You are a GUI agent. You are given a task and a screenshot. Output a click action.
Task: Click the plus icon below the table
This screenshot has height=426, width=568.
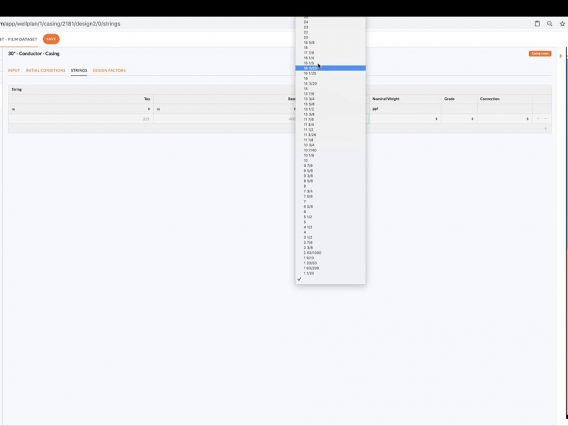pos(546,129)
